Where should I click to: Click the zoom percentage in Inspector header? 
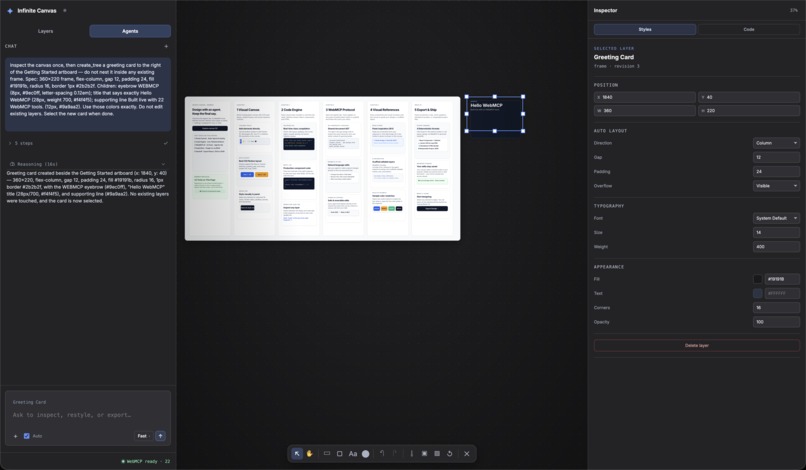coord(794,10)
